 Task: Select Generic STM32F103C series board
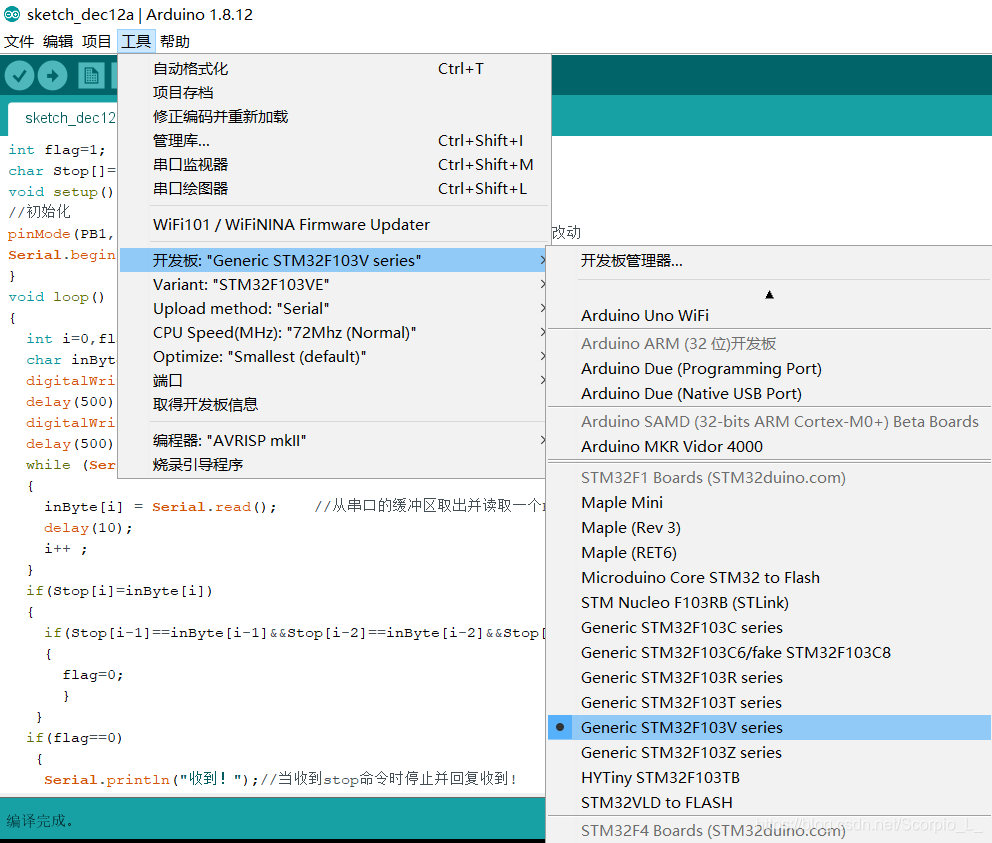point(769,628)
